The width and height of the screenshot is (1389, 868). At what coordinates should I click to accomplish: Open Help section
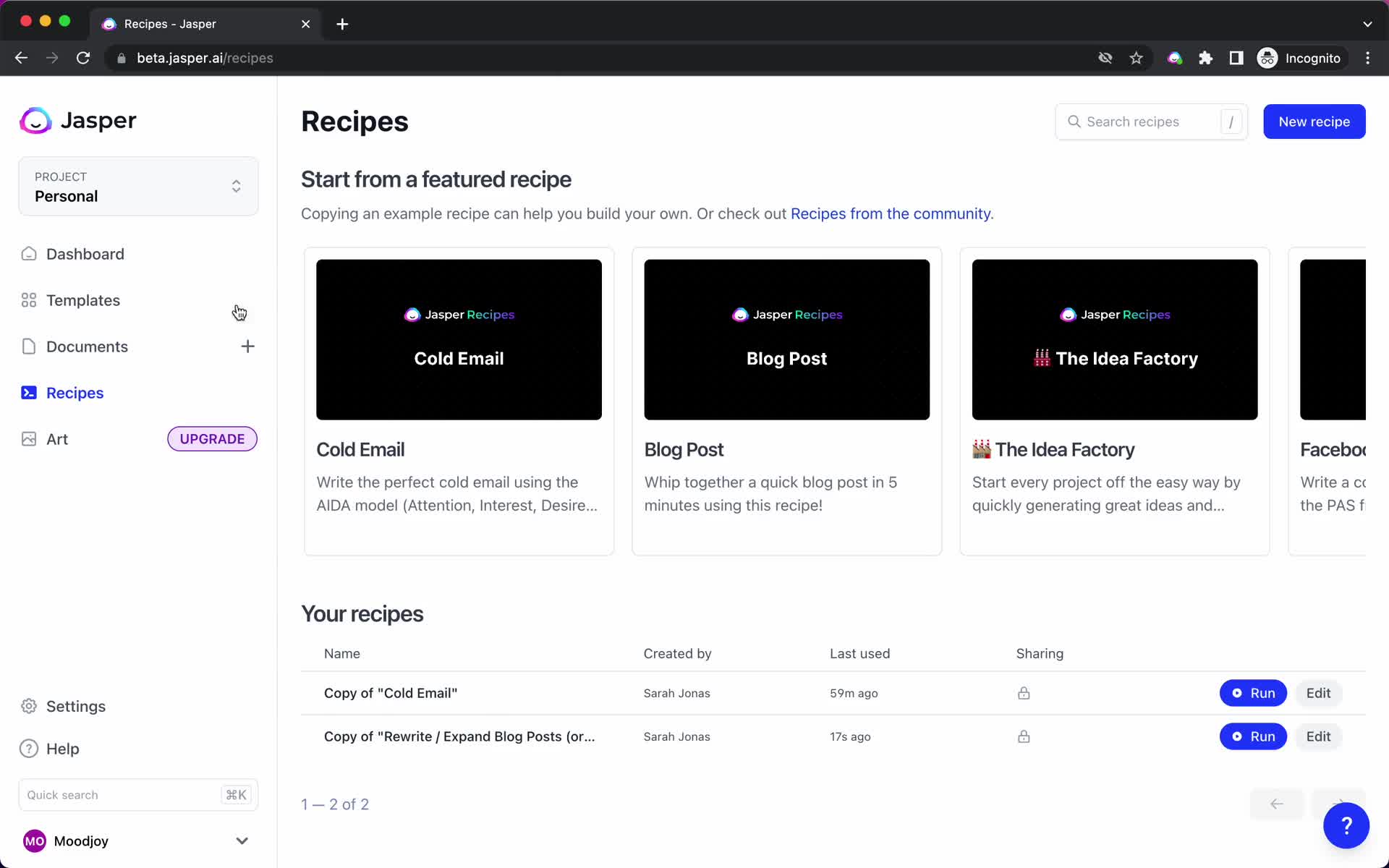[x=62, y=748]
